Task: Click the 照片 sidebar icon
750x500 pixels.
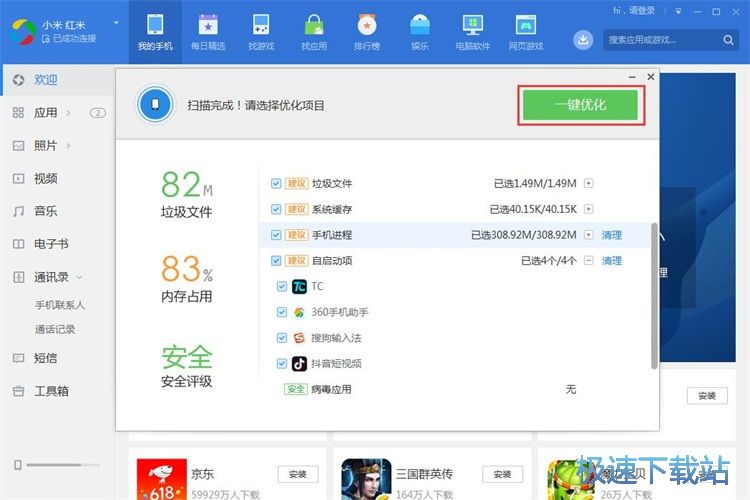Action: (x=18, y=146)
